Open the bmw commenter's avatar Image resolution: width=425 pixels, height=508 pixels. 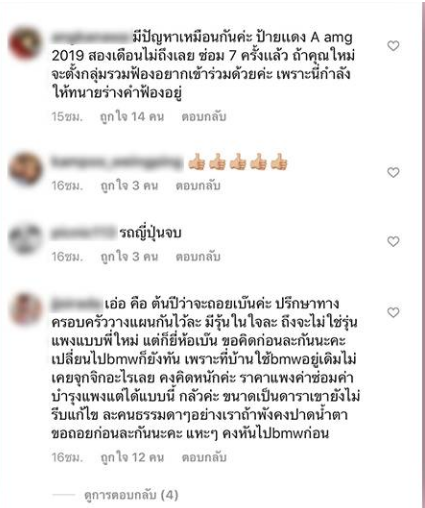click(26, 309)
